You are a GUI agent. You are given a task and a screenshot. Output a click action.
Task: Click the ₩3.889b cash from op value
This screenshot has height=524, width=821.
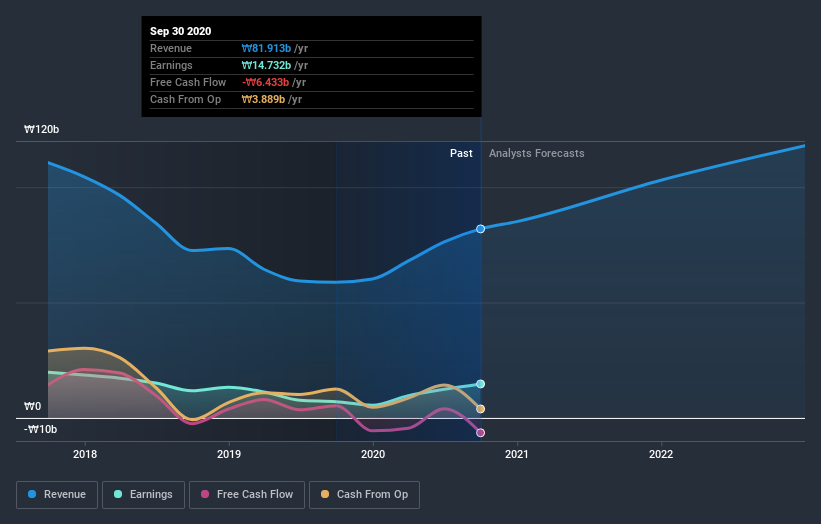pyautogui.click(x=263, y=99)
